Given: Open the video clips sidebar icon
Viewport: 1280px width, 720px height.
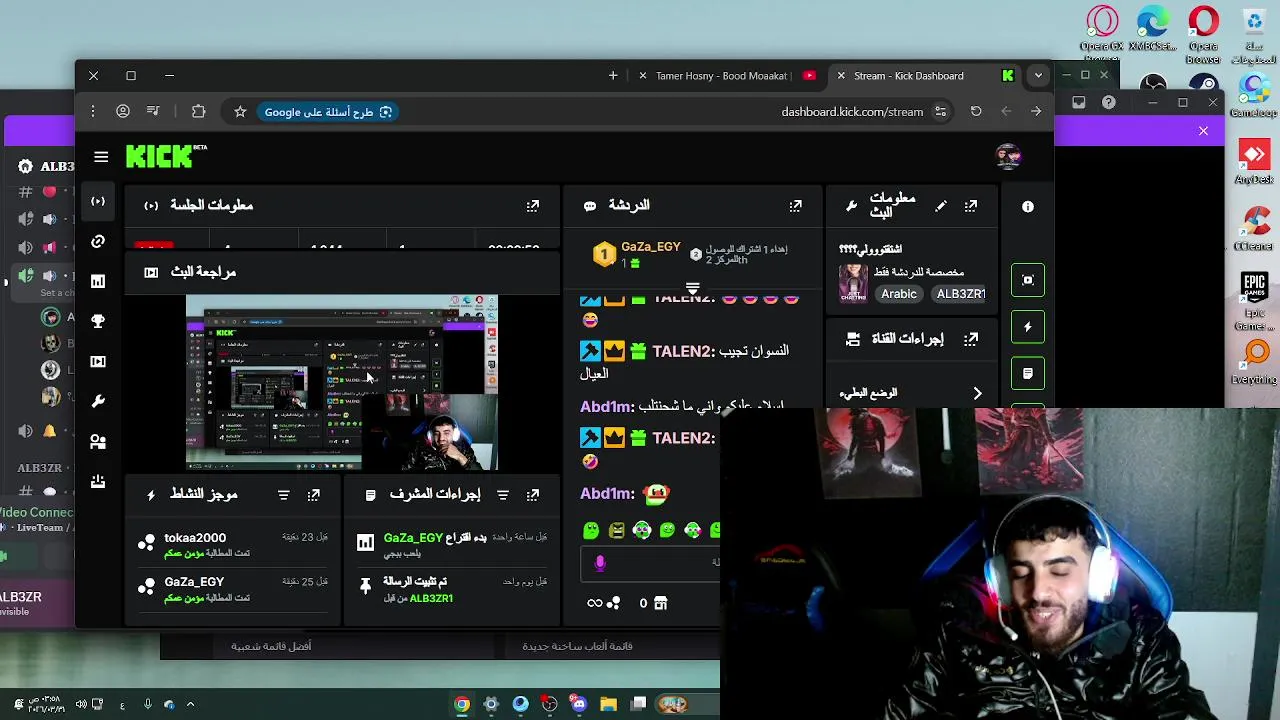Looking at the screenshot, I should point(98,361).
